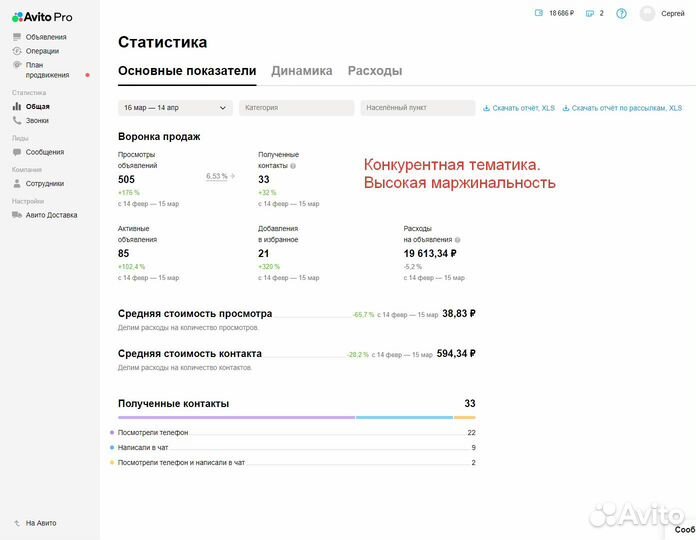Click the +176 % views change value

(x=129, y=193)
